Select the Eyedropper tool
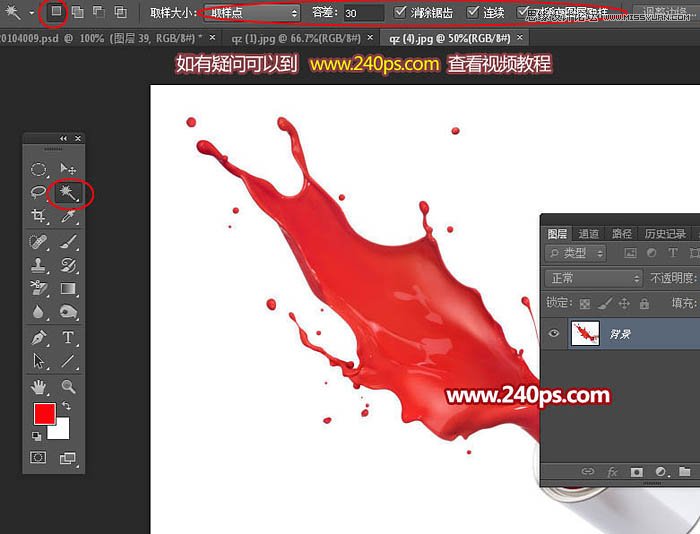 pyautogui.click(x=68, y=217)
